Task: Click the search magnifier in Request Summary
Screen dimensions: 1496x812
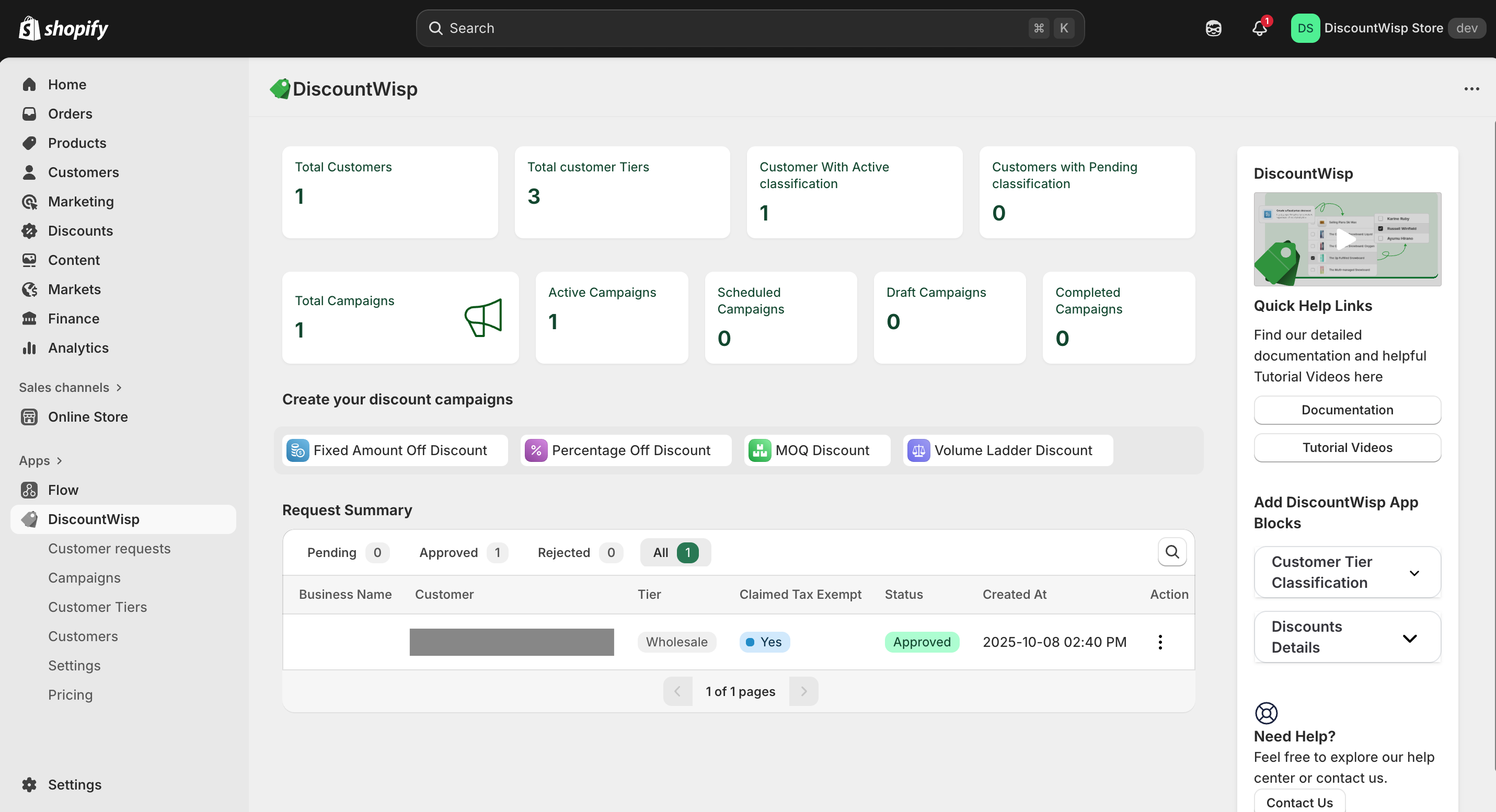Action: coord(1171,552)
